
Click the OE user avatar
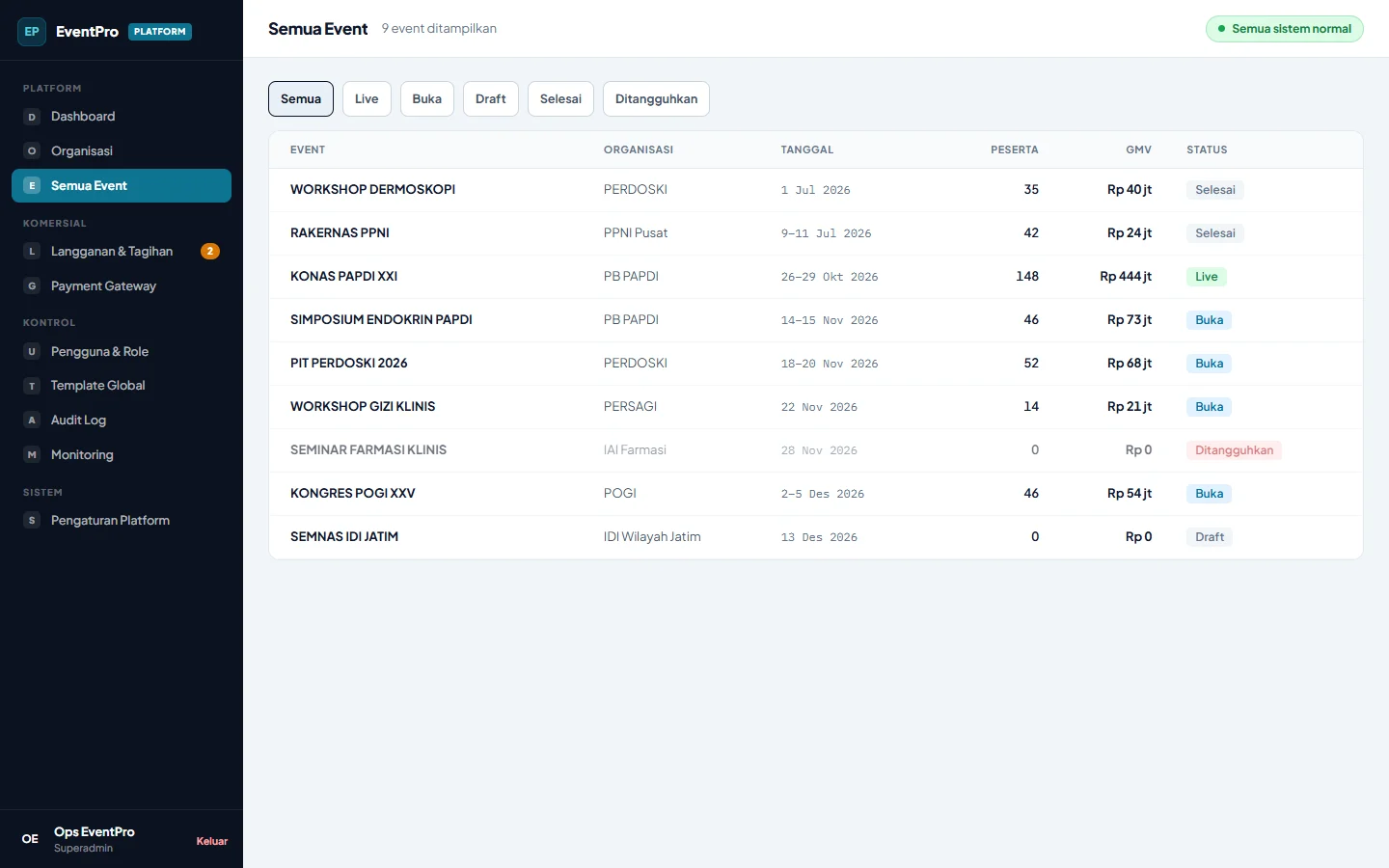[31, 839]
